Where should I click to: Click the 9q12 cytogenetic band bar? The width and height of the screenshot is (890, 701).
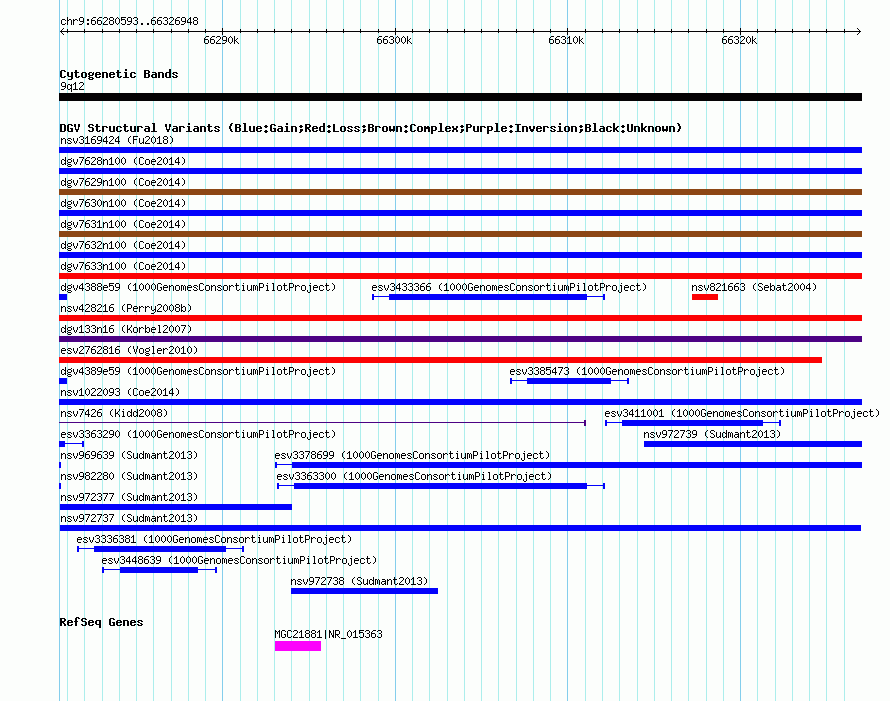460,97
